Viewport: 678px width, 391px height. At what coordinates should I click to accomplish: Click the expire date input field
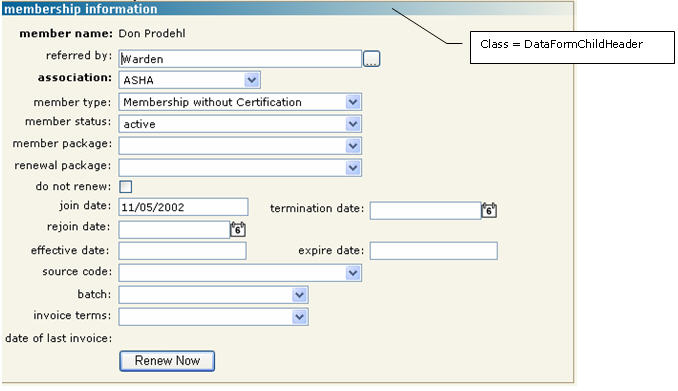434,251
